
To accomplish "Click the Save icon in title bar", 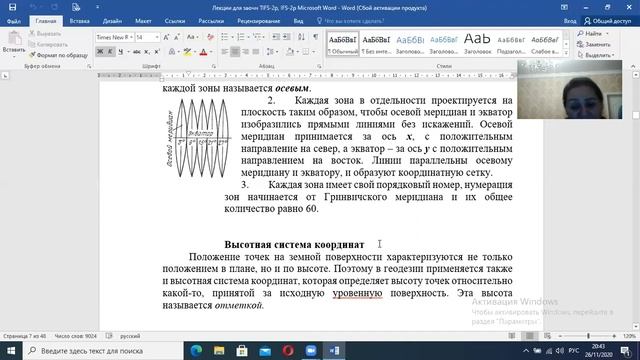I will click(x=13, y=7).
